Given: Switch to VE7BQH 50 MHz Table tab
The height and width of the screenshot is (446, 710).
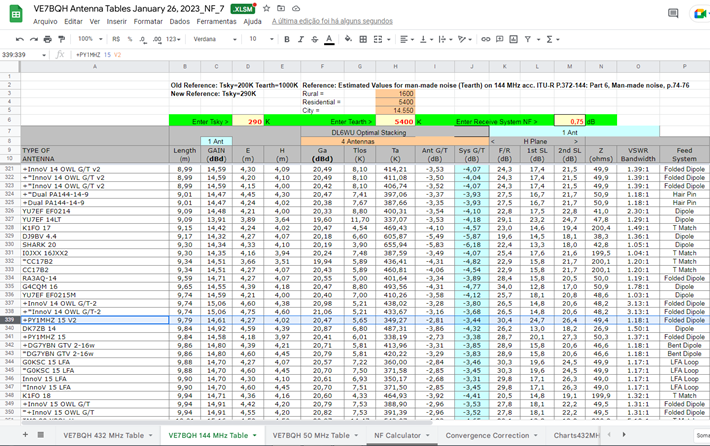Looking at the screenshot, I should pyautogui.click(x=311, y=436).
